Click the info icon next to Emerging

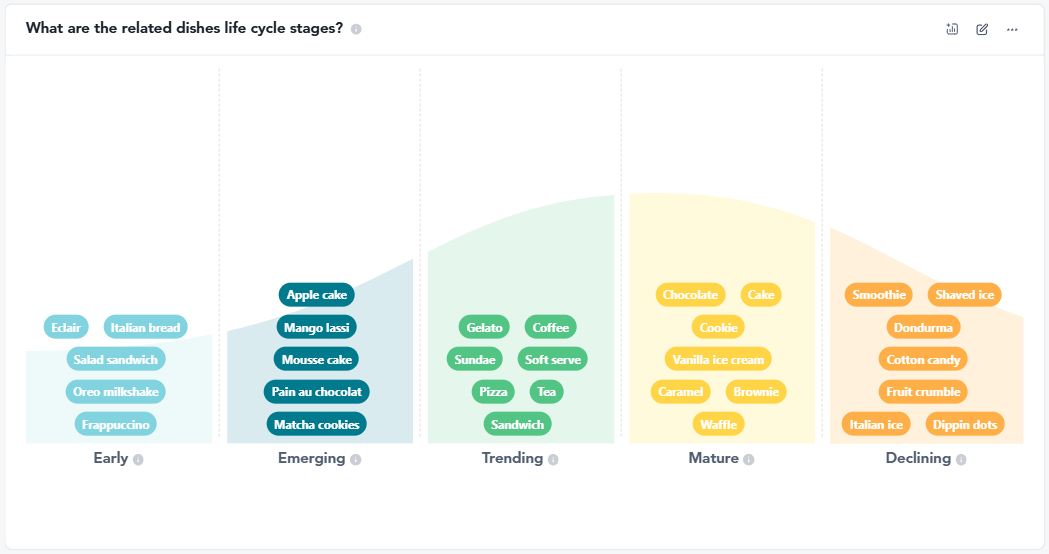point(355,460)
